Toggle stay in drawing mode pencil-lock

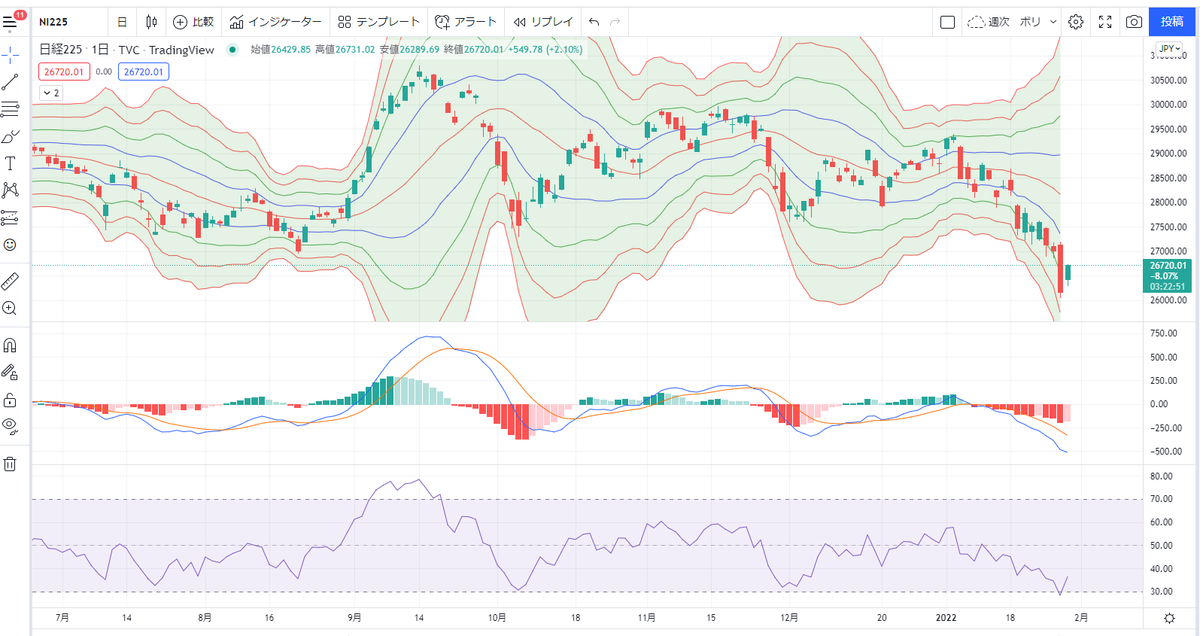pos(10,372)
